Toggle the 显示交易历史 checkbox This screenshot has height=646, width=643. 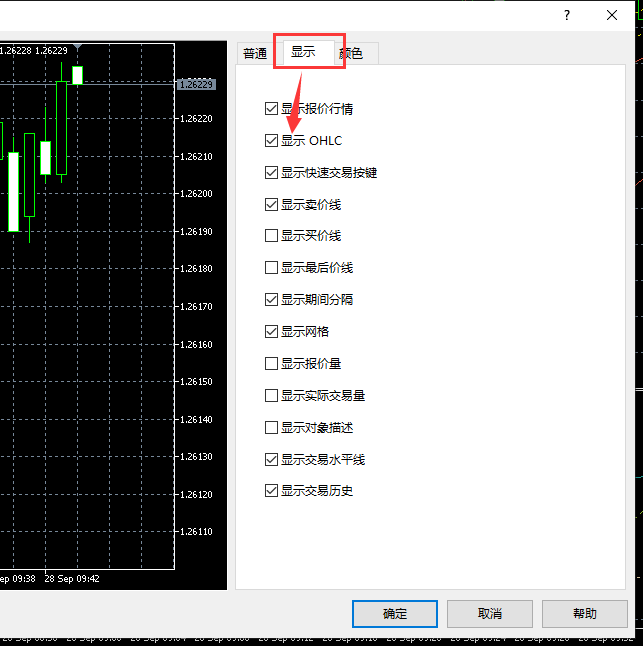(x=271, y=491)
